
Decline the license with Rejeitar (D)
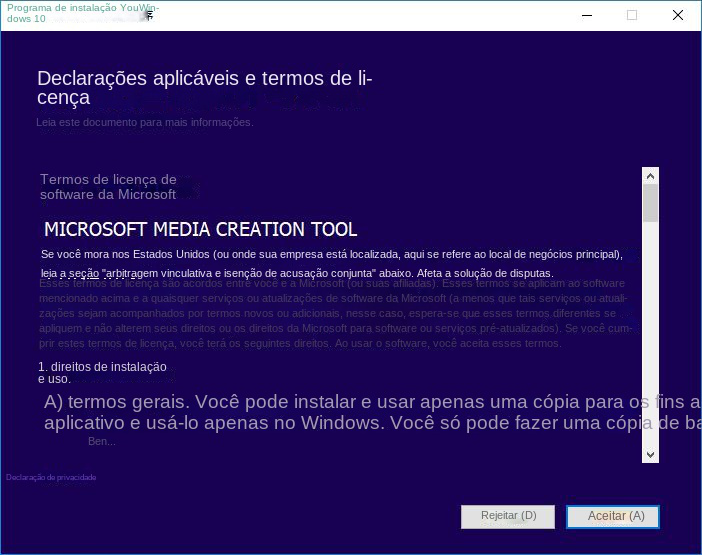tap(508, 517)
